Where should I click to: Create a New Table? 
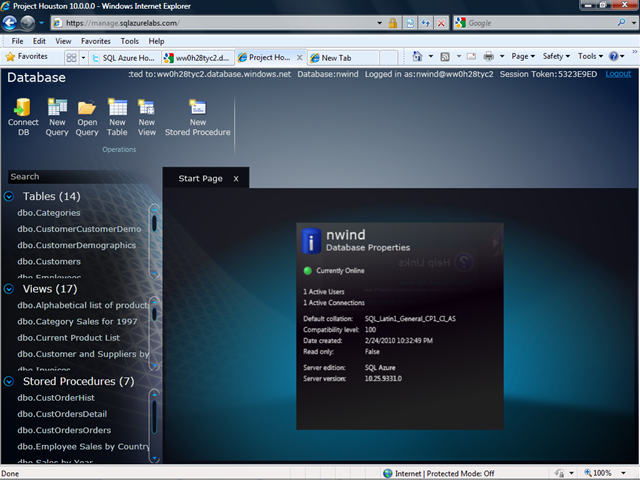pyautogui.click(x=117, y=107)
